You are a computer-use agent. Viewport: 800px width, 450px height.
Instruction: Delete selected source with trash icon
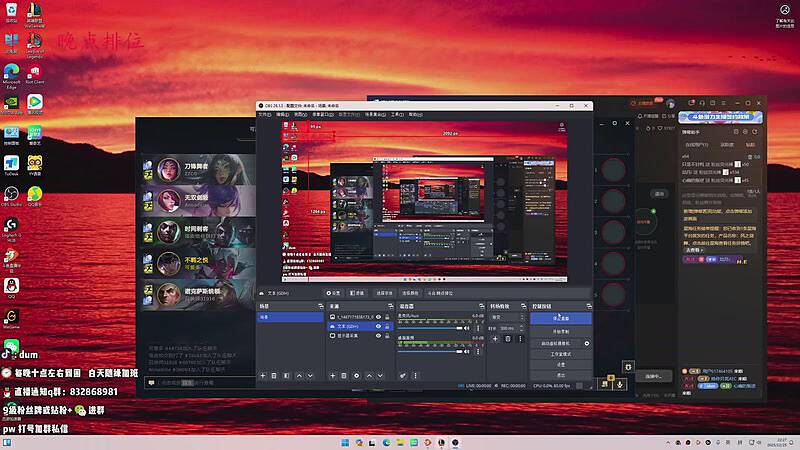click(x=344, y=376)
